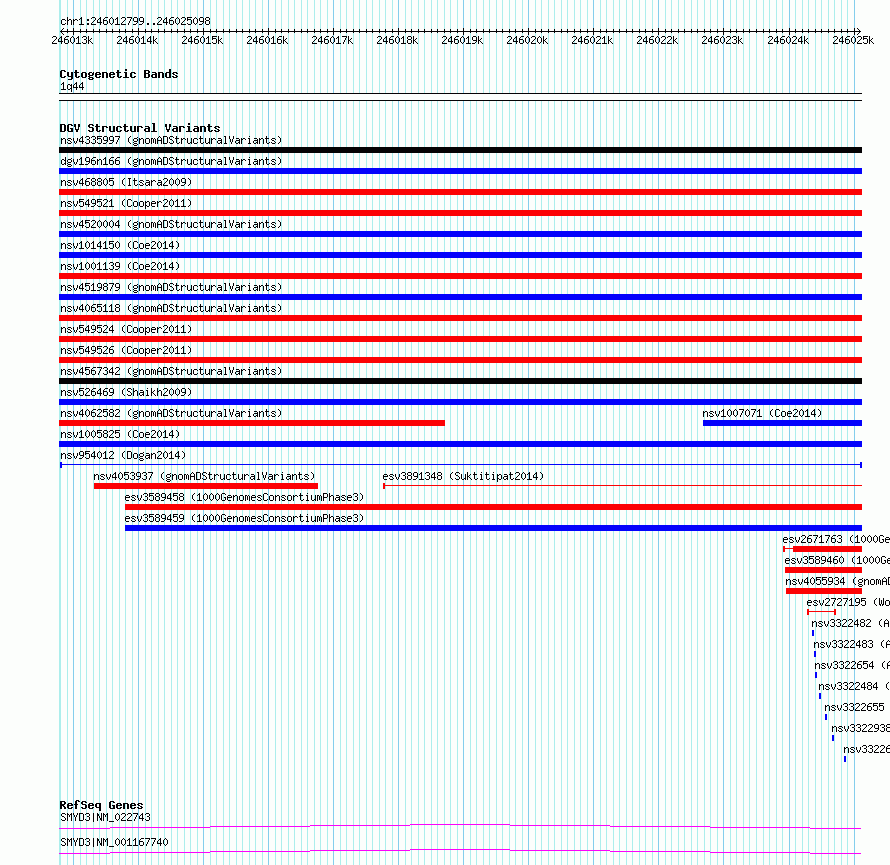890x865 pixels.
Task: Open the nsv526469 (Shaikh2009) variant label
Action: pyautogui.click(x=126, y=392)
